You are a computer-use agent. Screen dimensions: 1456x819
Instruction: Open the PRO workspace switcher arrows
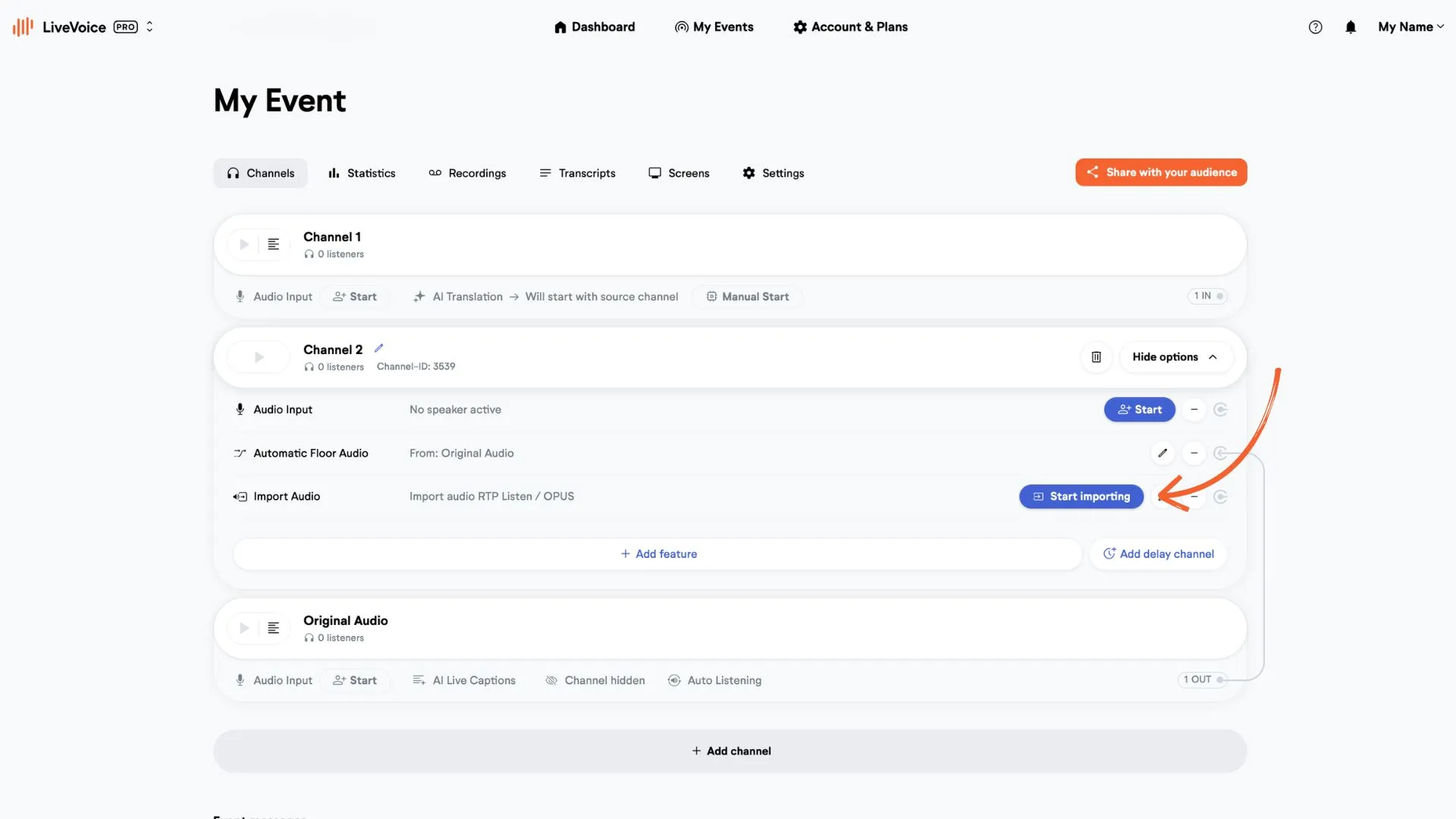[149, 27]
